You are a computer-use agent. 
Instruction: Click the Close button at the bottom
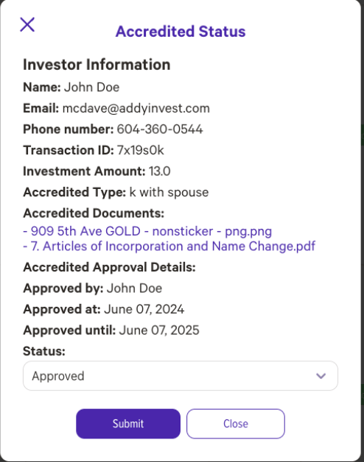pos(235,424)
